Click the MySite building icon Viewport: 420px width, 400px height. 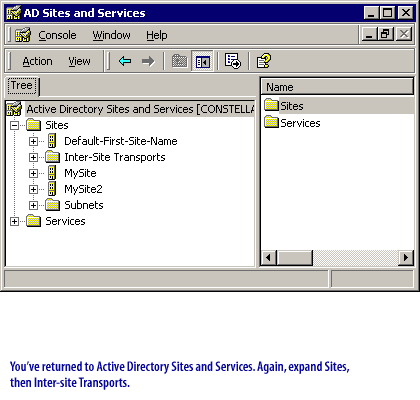point(52,173)
